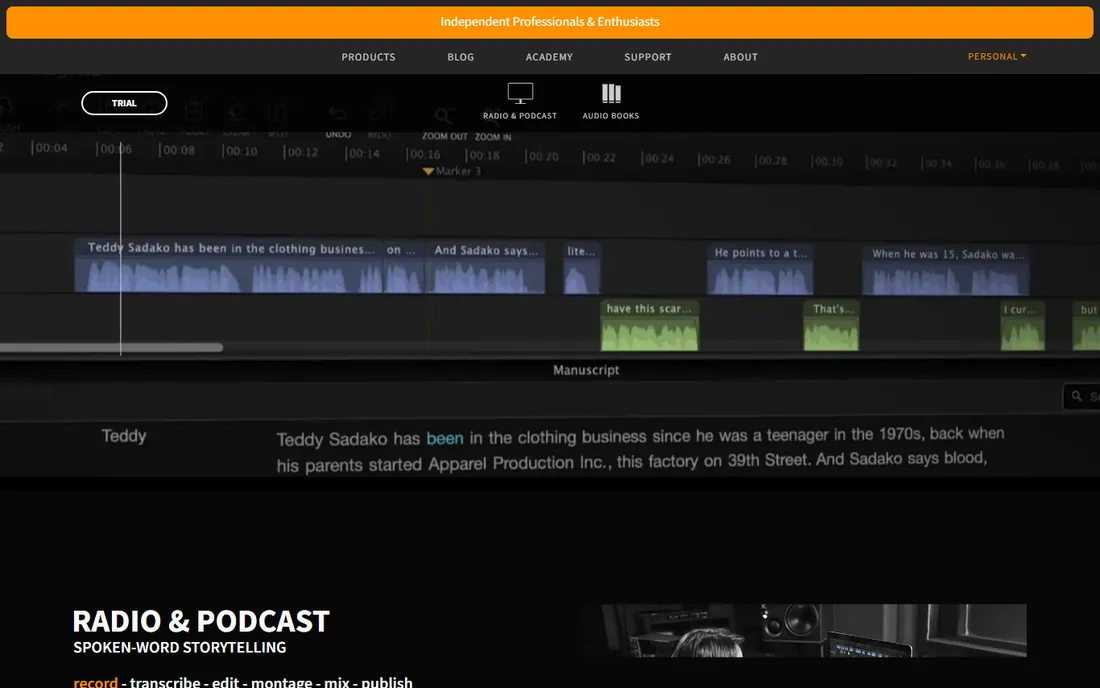Select the 'lite...' audio clip
This screenshot has height=688, width=1100.
point(582,268)
